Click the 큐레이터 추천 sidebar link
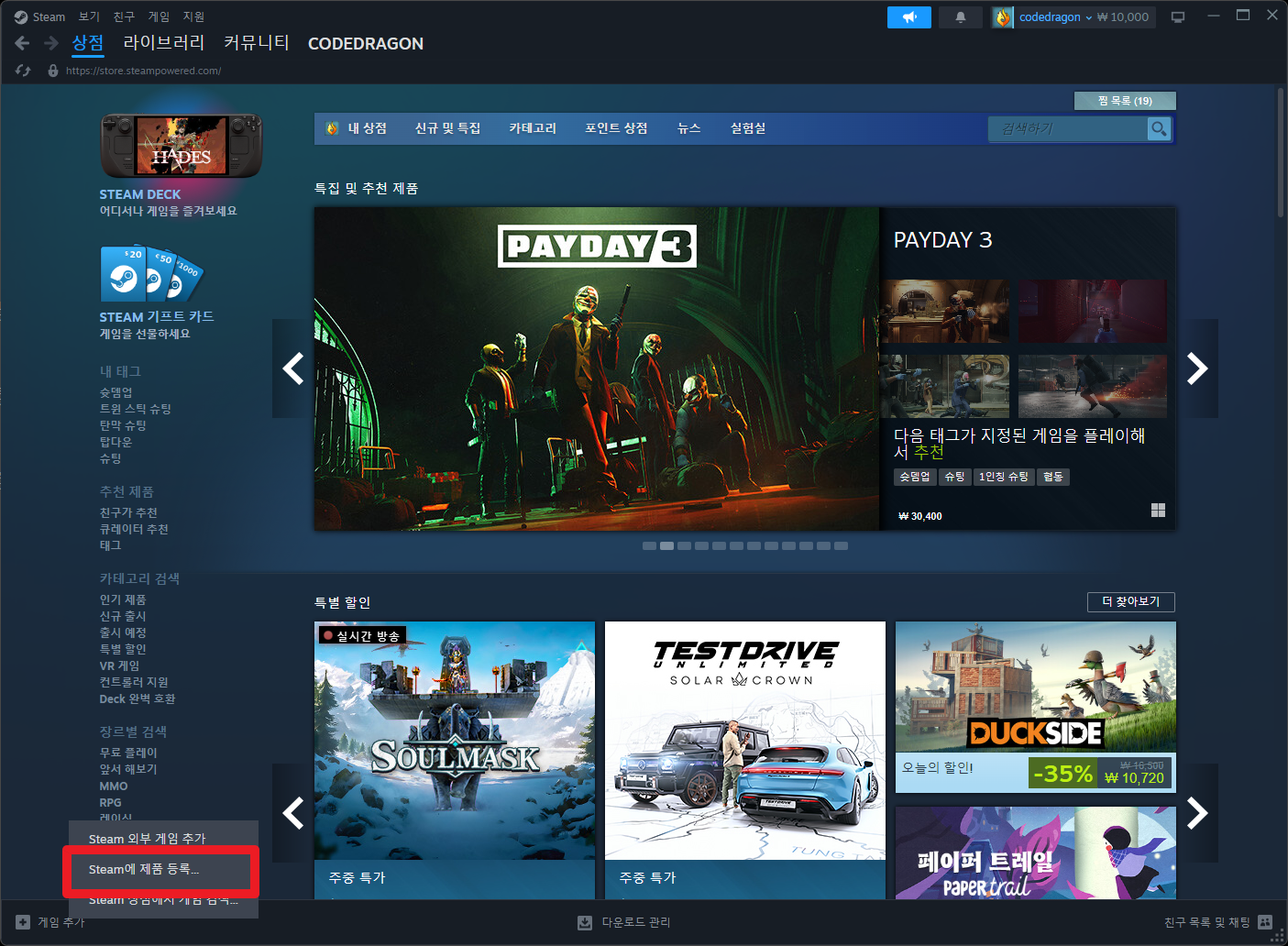The image size is (1288, 946). (134, 529)
